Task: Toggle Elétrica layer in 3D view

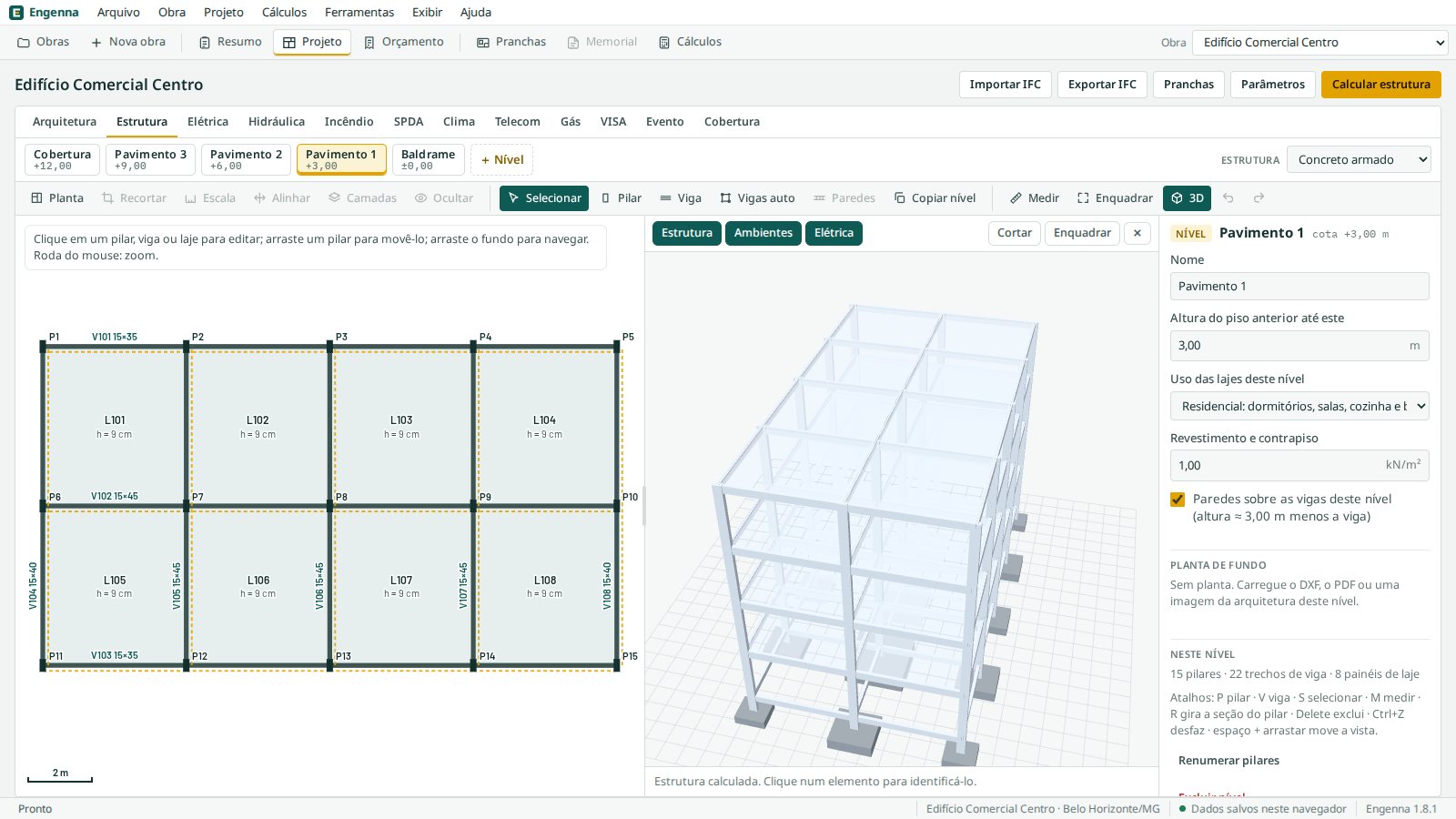Action: pyautogui.click(x=834, y=233)
